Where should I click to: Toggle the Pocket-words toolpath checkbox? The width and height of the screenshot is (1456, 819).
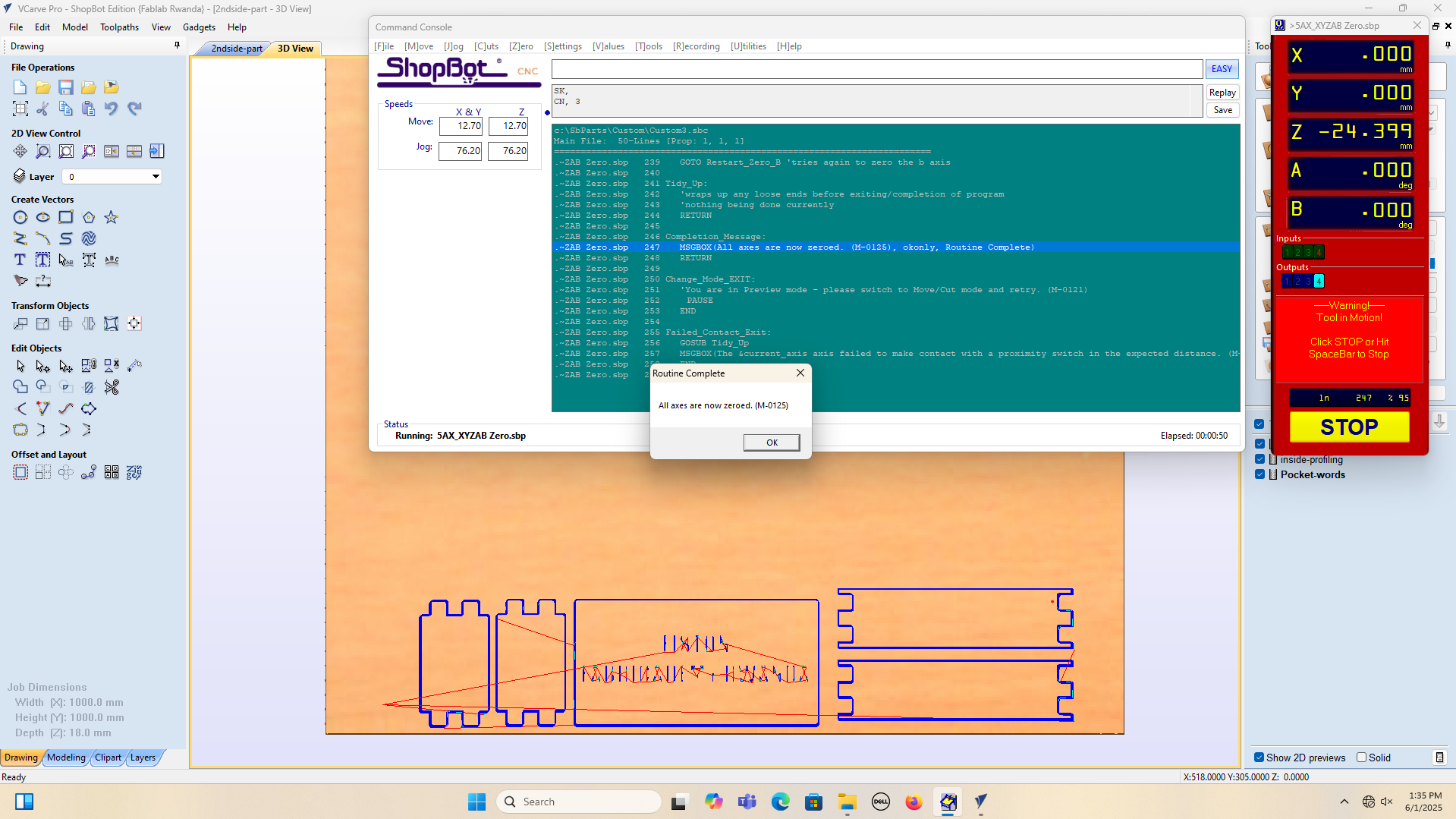click(1260, 474)
